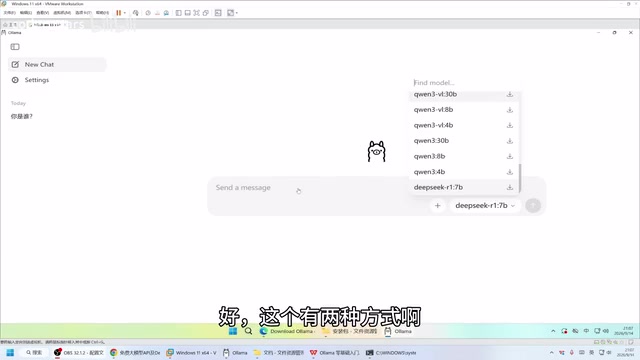This screenshot has width=640, height=360.
Task: Open the guest Windows Start menu
Action: pos(233,331)
